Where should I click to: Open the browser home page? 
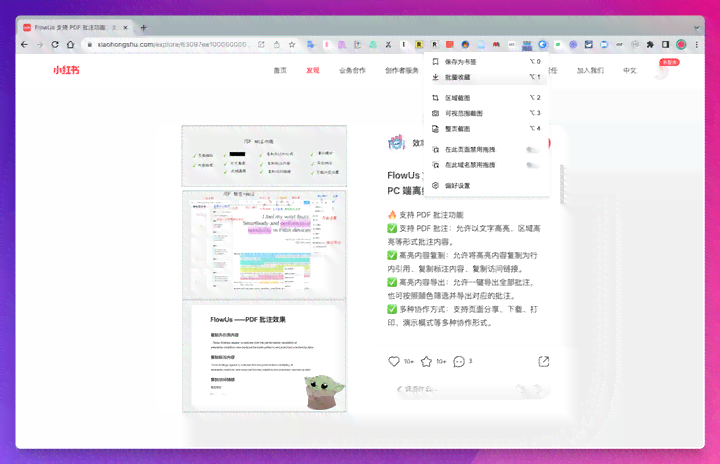[x=70, y=45]
